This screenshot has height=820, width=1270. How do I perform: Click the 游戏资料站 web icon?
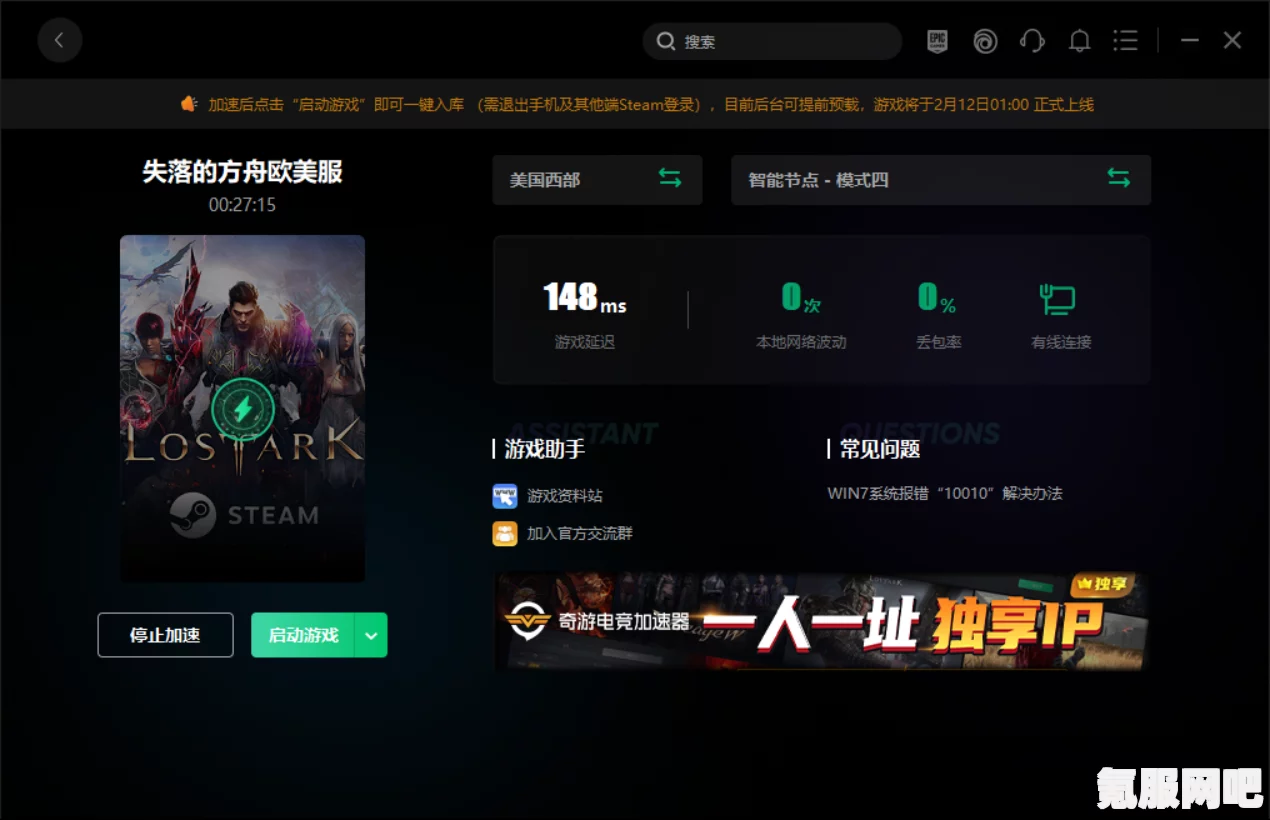[x=505, y=496]
